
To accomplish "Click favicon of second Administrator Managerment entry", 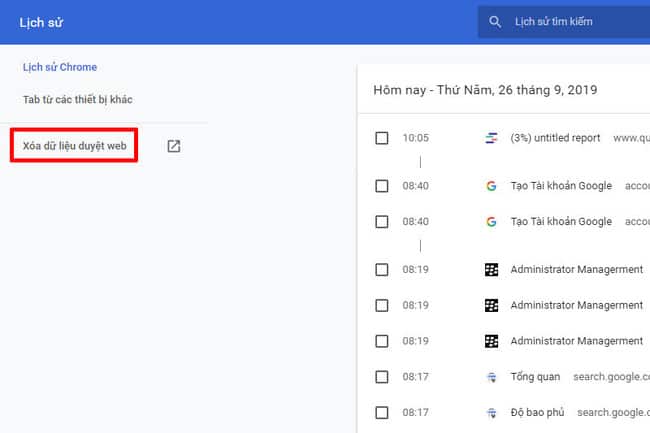I will 491,305.
